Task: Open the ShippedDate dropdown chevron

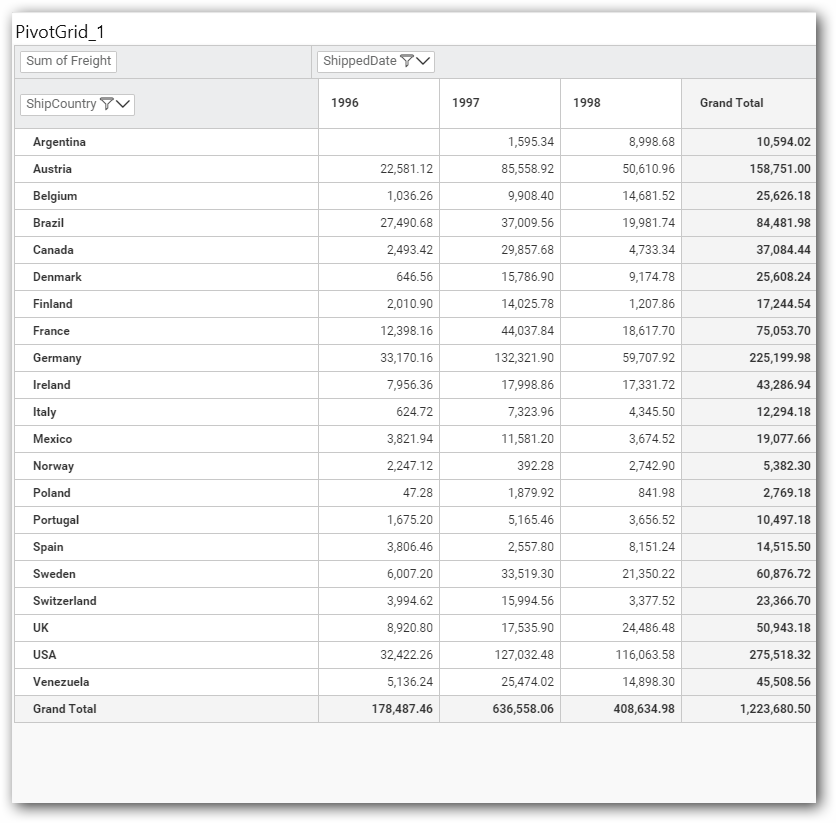Action: pyautogui.click(x=423, y=61)
